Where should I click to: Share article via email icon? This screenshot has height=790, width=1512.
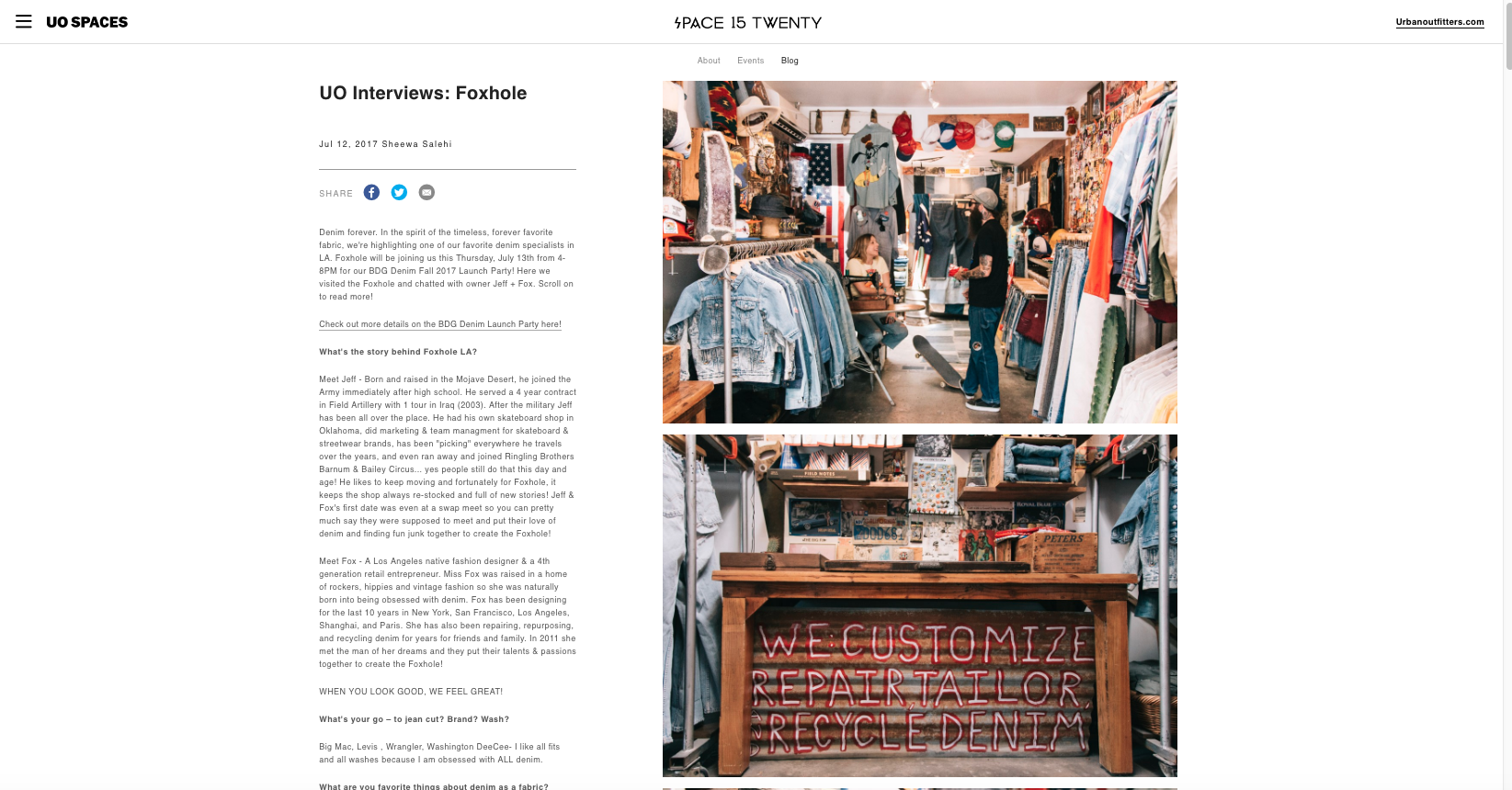pos(426,192)
